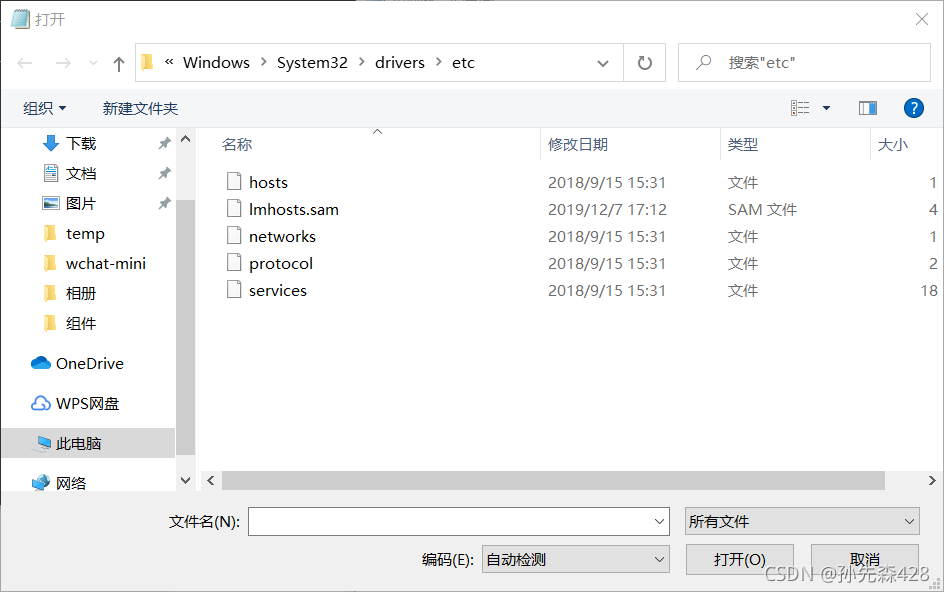The width and height of the screenshot is (944, 592).
Task: Click pin icon next to 下载
Action: (164, 143)
